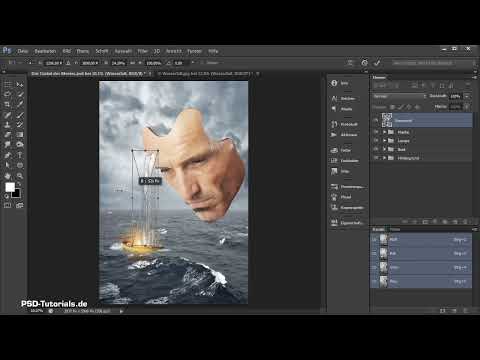480x360 pixels.
Task: Open the Farbfelder panel
Action: 345,161
